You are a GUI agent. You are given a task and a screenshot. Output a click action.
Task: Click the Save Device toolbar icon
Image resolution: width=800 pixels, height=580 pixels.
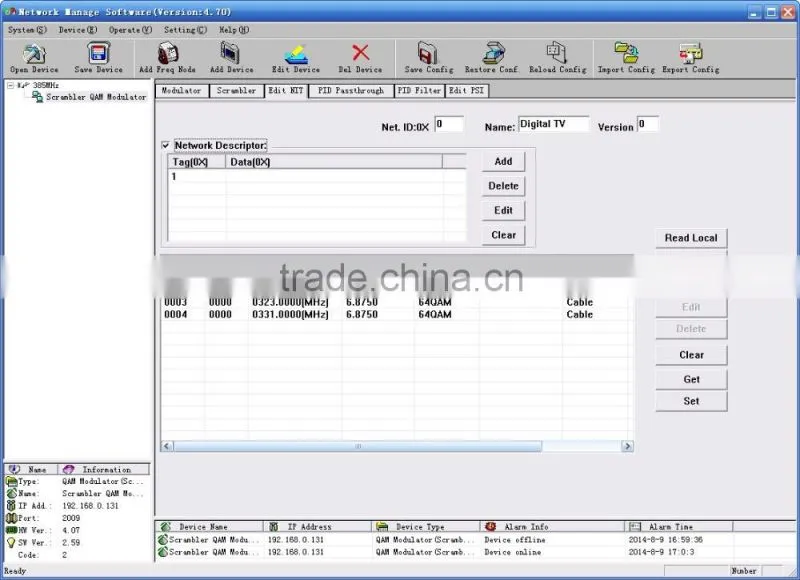click(98, 53)
